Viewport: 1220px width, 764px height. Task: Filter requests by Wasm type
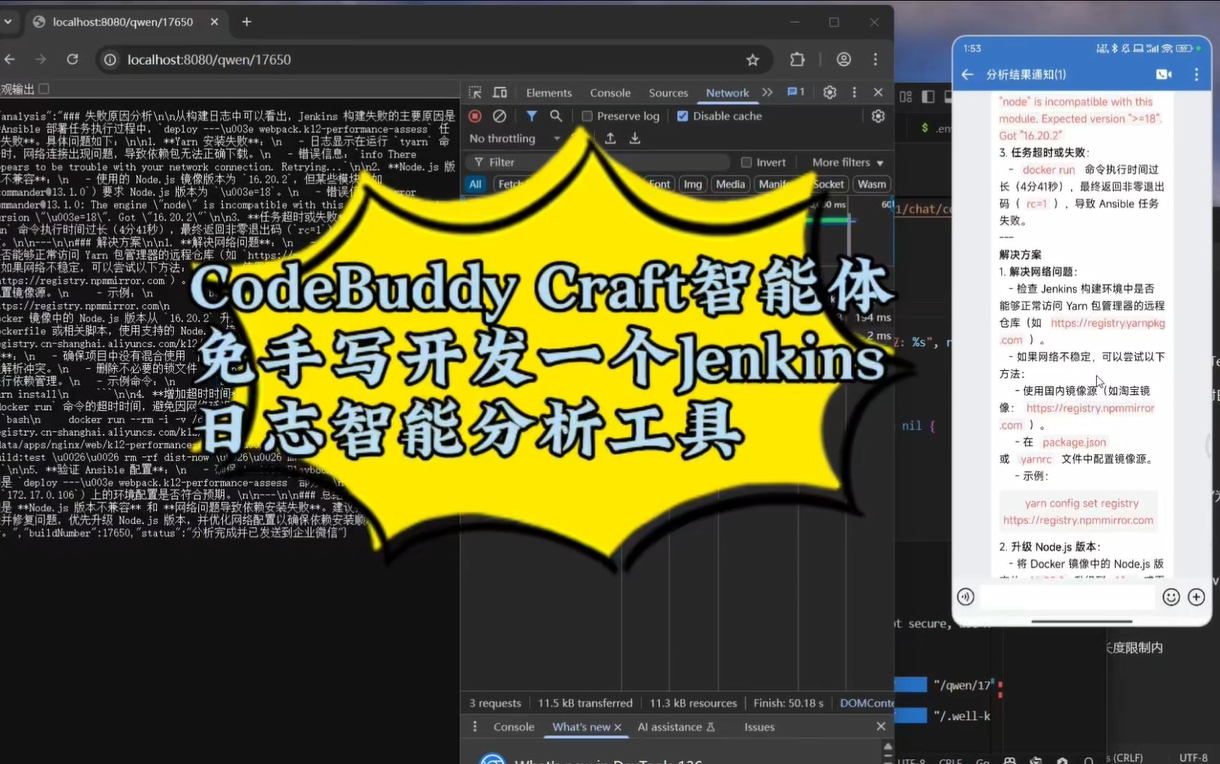point(872,184)
